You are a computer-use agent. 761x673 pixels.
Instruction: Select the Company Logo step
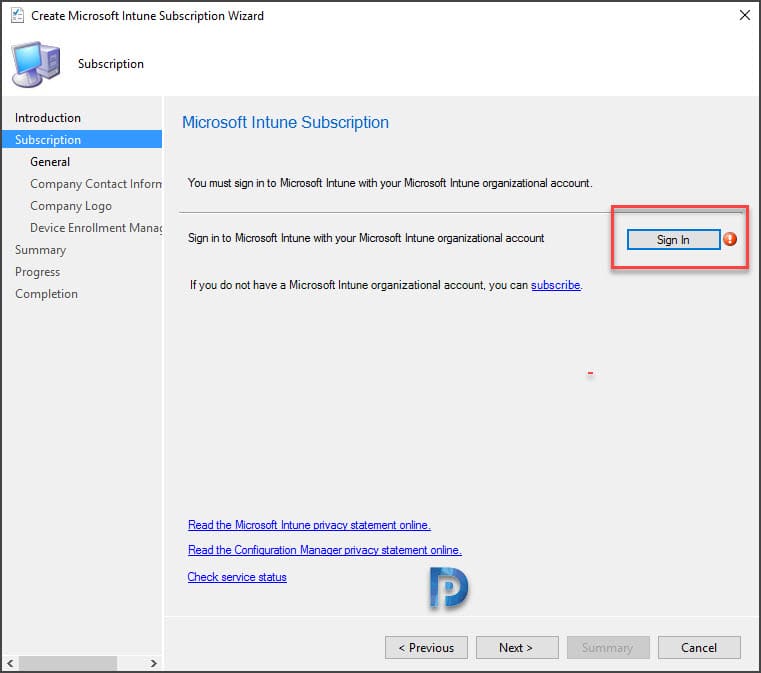(71, 206)
